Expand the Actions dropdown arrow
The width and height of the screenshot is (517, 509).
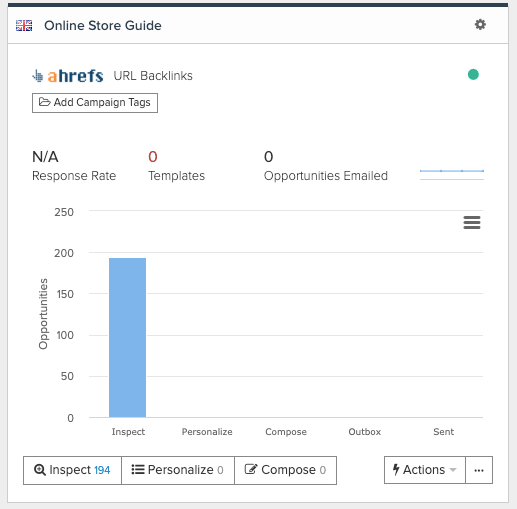(453, 470)
